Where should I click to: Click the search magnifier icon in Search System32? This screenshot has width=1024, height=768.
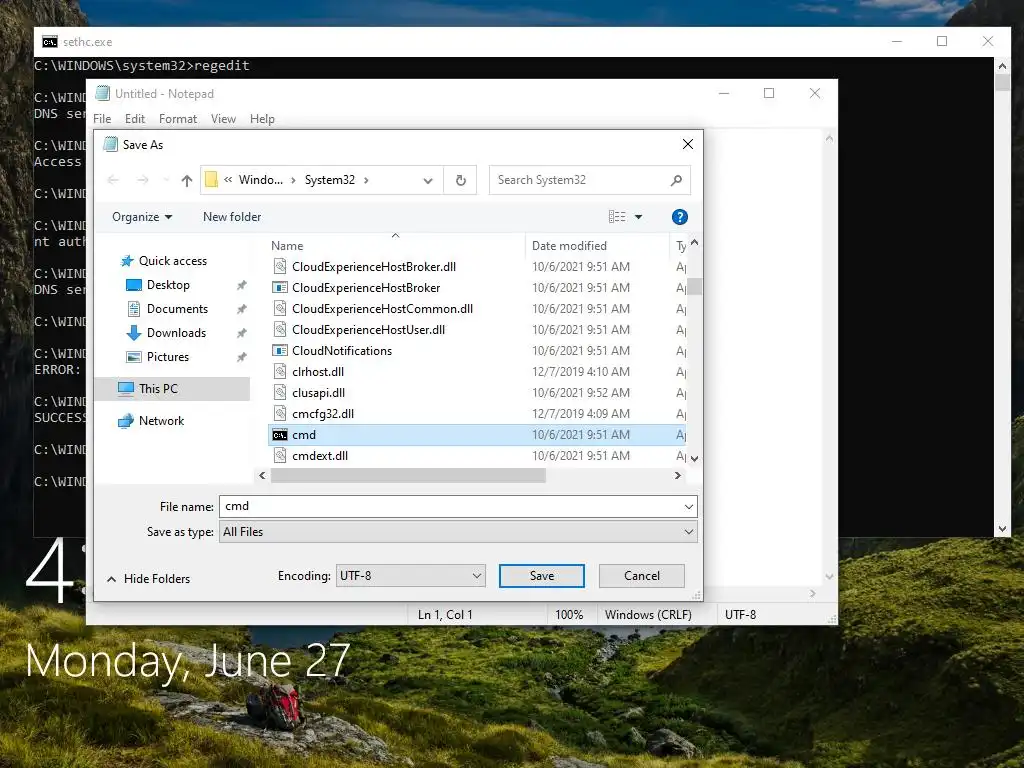(x=677, y=180)
